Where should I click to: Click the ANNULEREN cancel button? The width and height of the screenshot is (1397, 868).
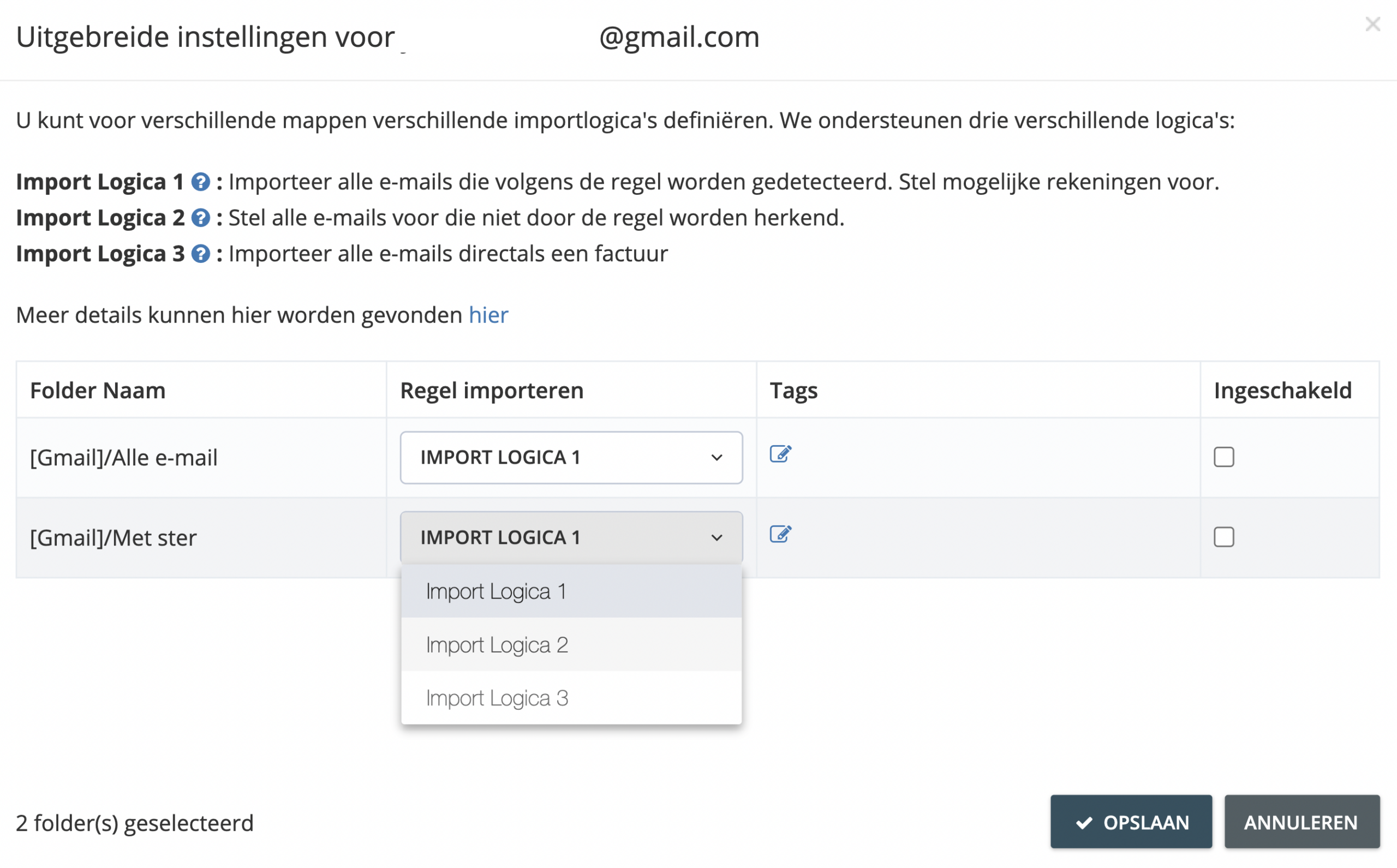coord(1302,822)
